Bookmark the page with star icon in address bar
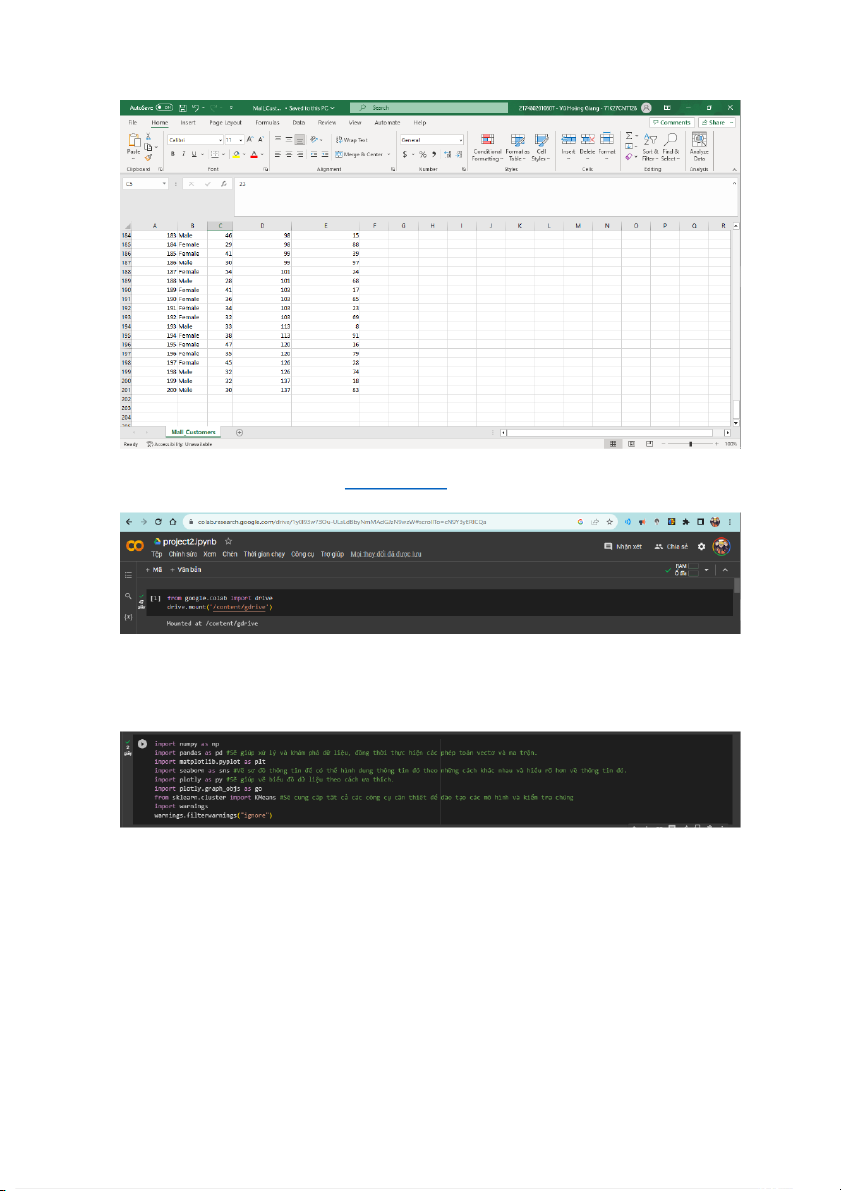The width and height of the screenshot is (841, 1191). [609, 522]
